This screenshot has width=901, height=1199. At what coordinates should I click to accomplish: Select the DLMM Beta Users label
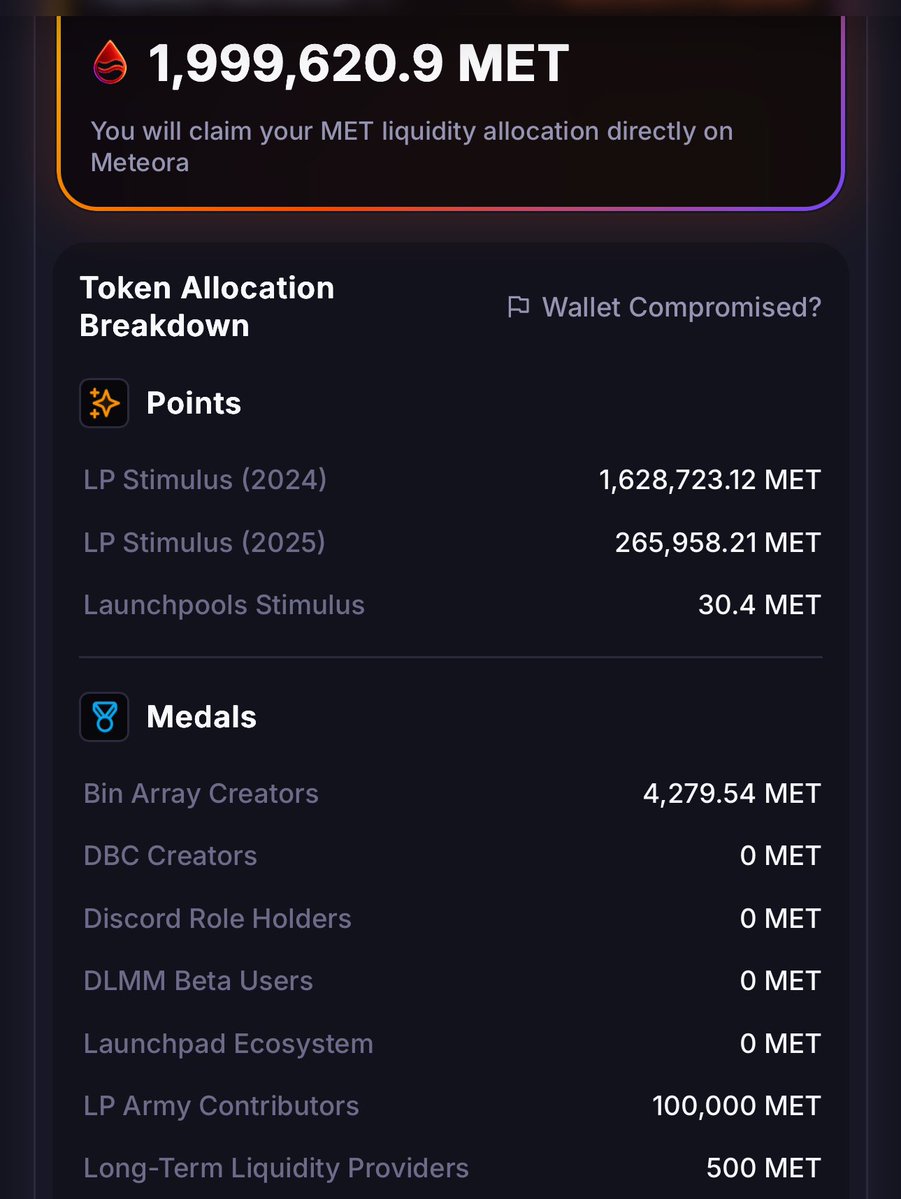coord(198,981)
